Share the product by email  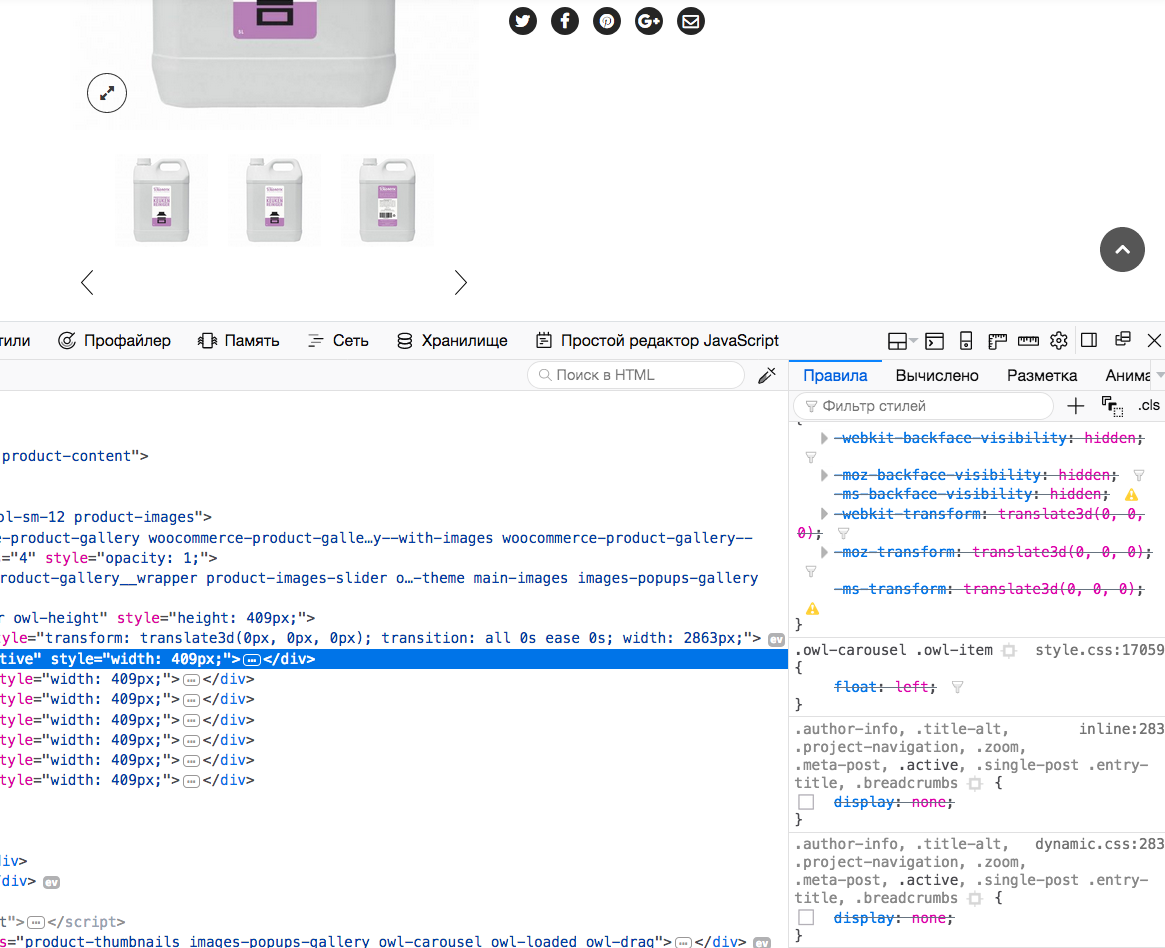(691, 21)
